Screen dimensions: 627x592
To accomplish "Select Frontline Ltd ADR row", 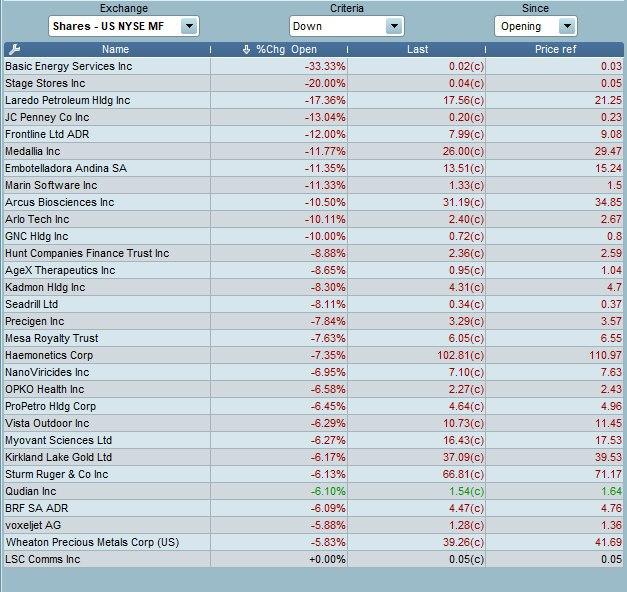I will [x=314, y=134].
